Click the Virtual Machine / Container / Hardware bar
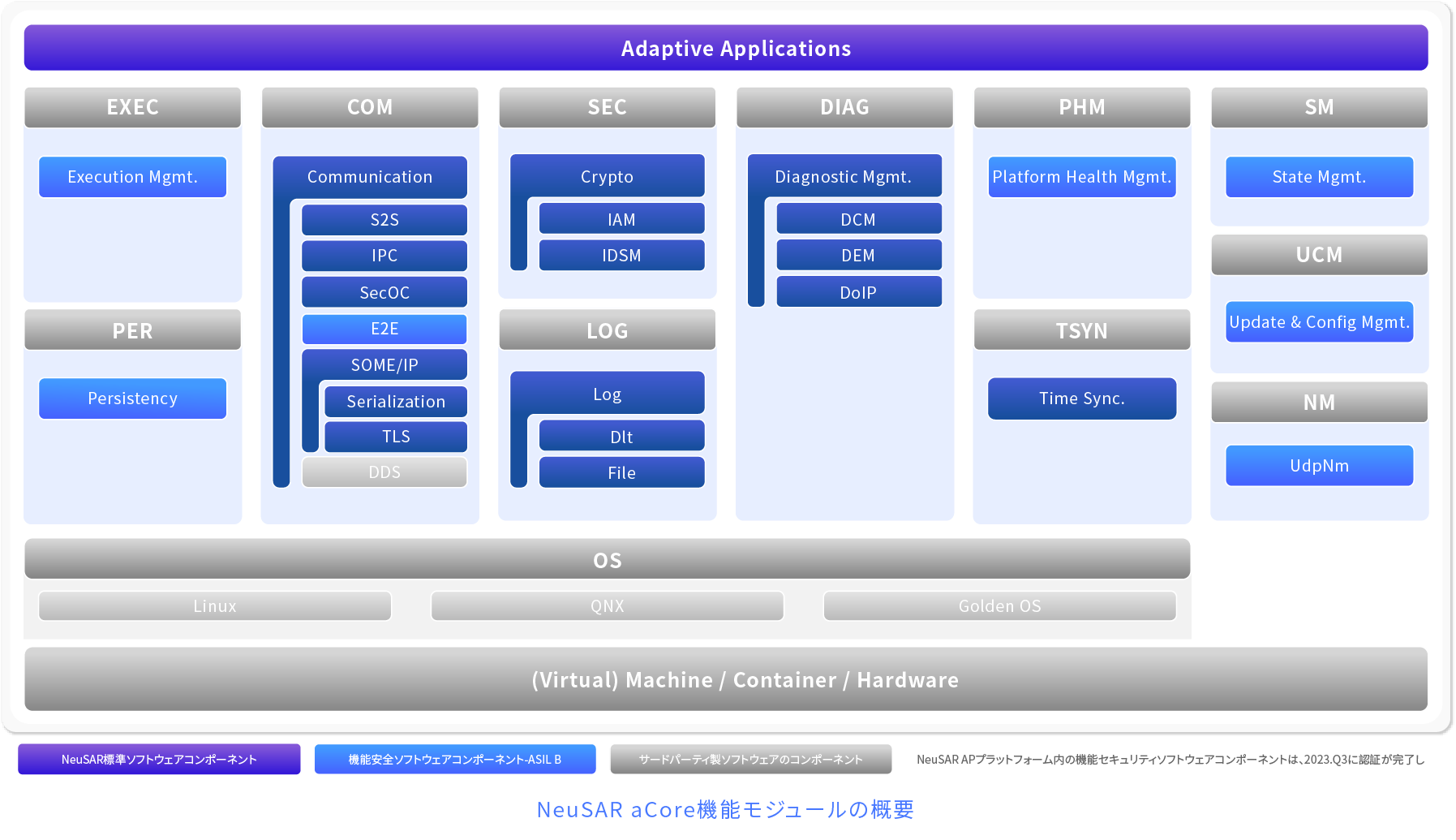 click(726, 679)
